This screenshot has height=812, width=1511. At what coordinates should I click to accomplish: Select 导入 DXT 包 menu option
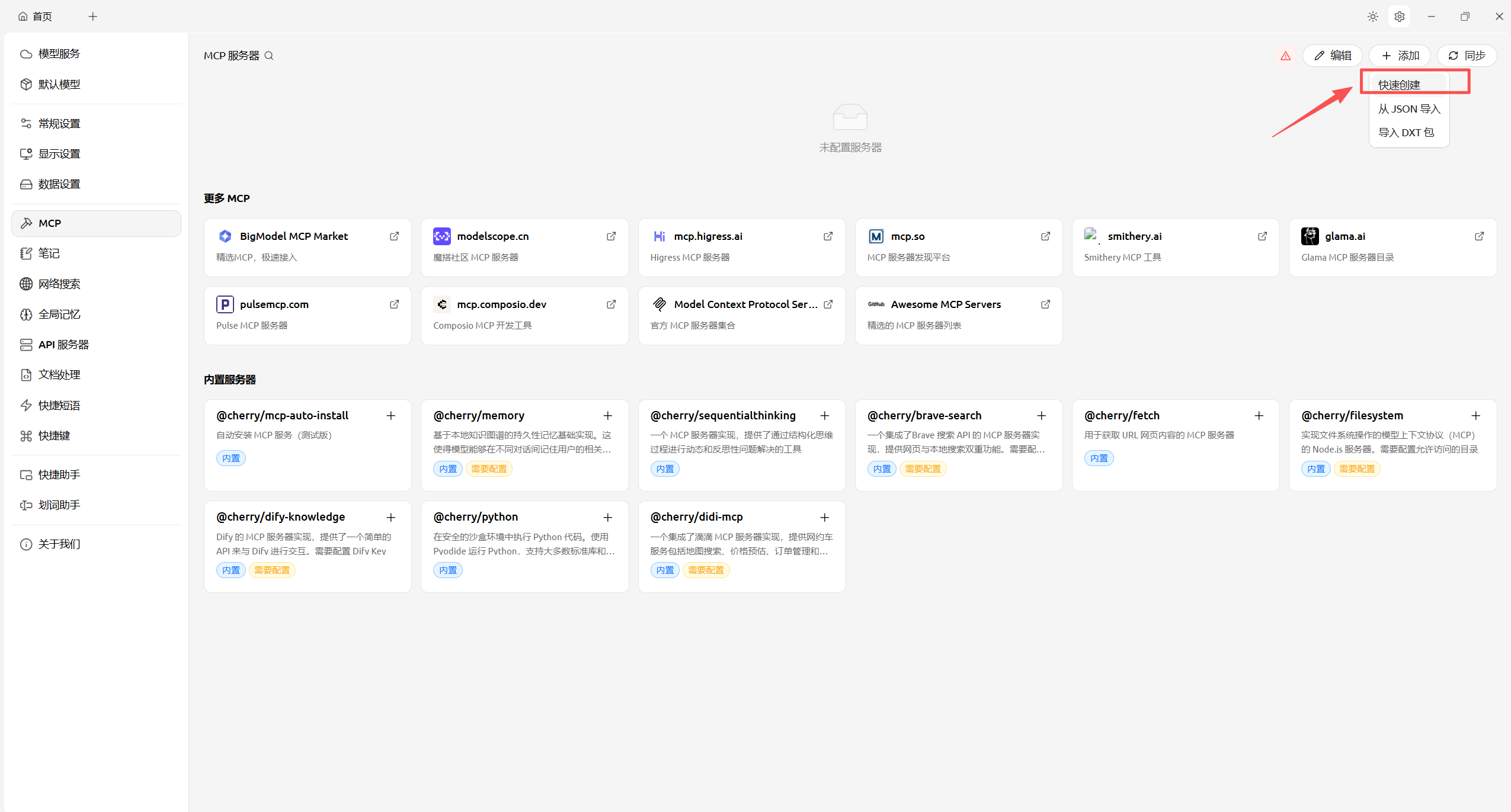(x=1406, y=133)
